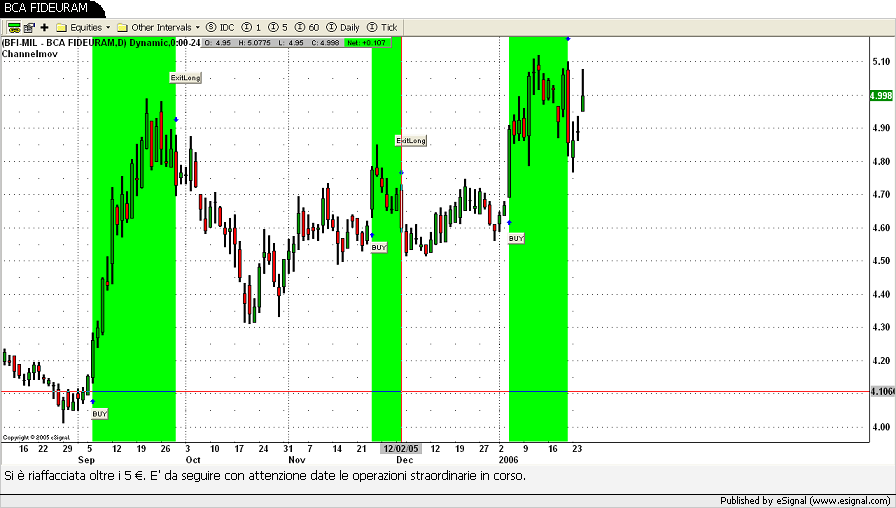Expand the Other Intervals dropdown
The height and width of the screenshot is (508, 896).
pos(158,27)
